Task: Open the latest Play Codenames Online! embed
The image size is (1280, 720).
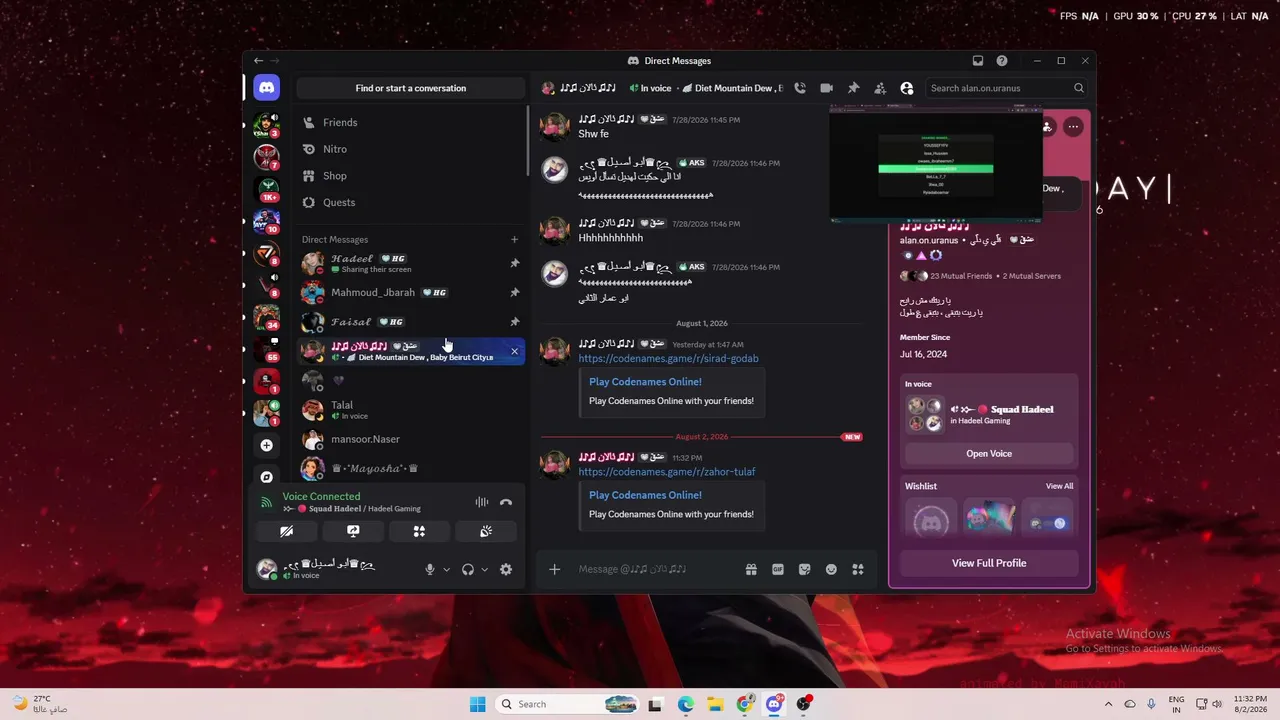Action: pyautogui.click(x=645, y=495)
